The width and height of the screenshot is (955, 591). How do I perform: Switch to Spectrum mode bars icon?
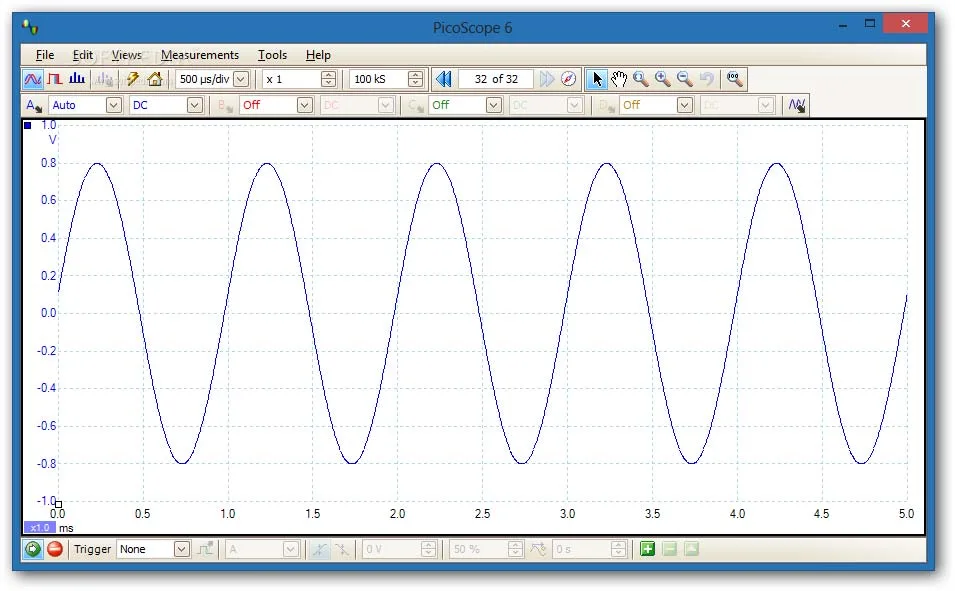[77, 79]
